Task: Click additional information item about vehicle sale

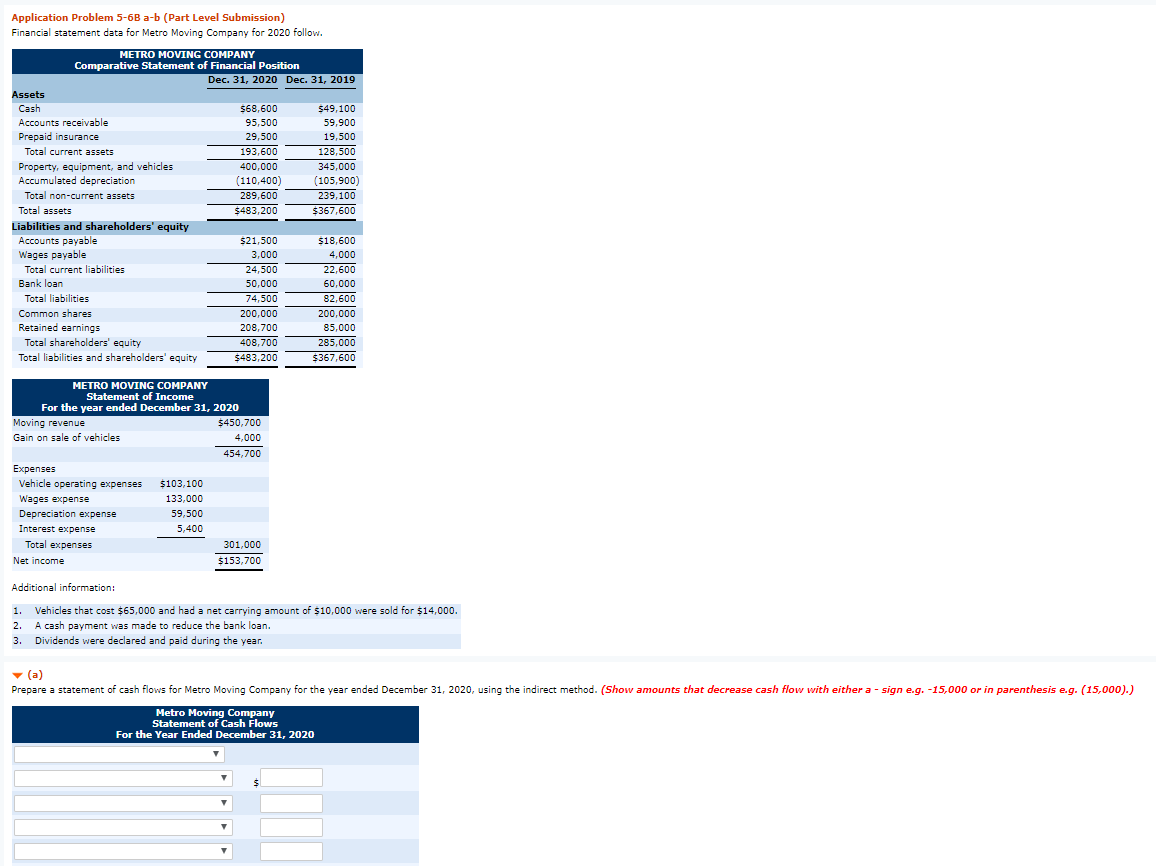Action: click(236, 610)
